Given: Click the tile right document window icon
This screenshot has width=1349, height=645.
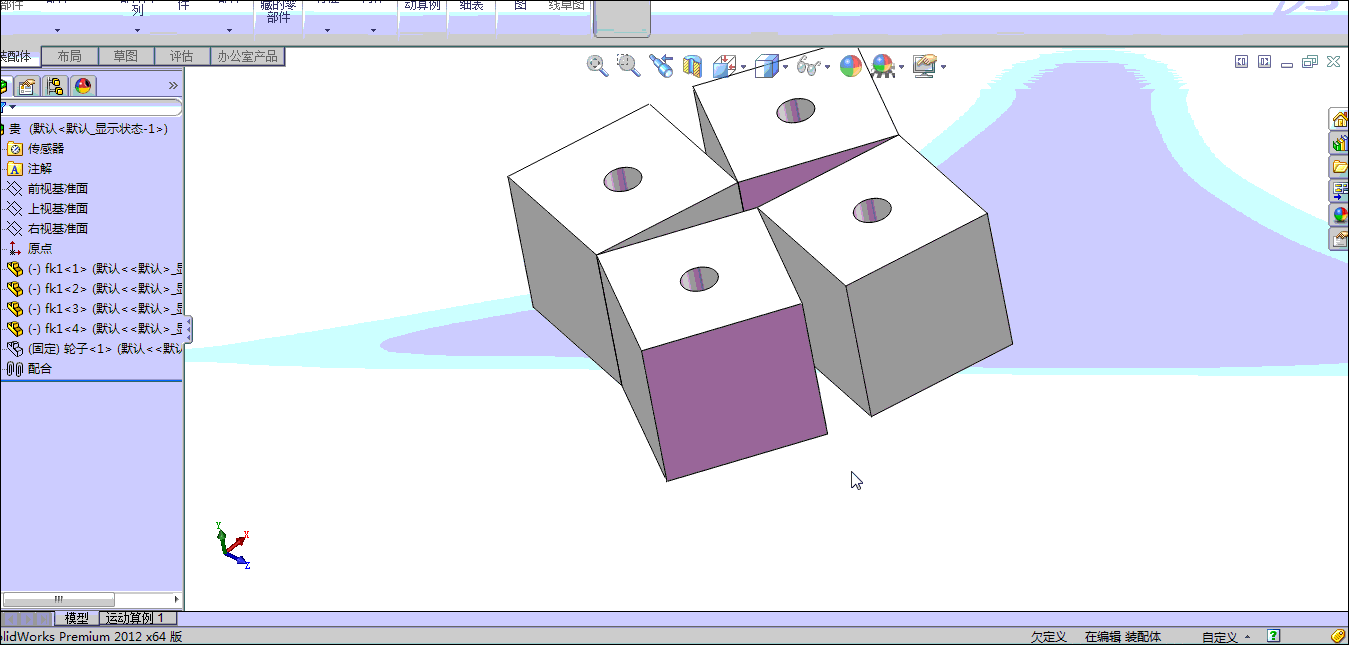Looking at the screenshot, I should pos(1264,62).
